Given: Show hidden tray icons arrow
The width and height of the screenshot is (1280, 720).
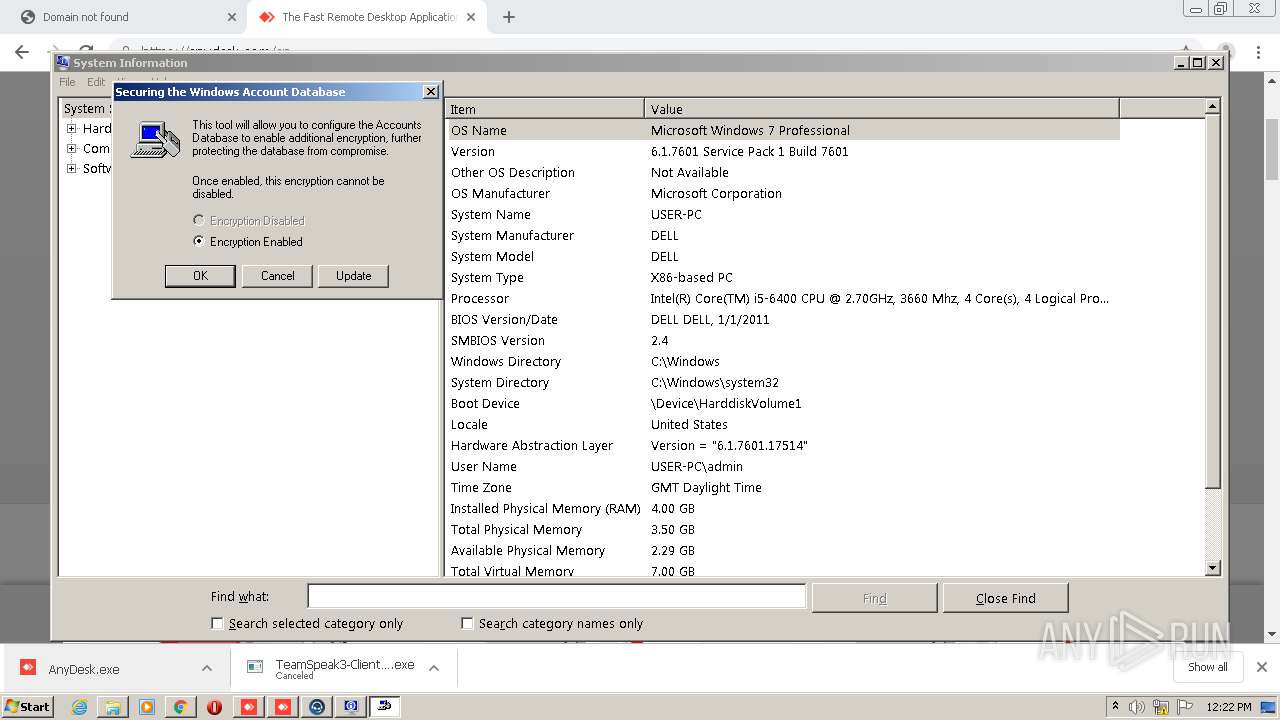Looking at the screenshot, I should 1115,707.
